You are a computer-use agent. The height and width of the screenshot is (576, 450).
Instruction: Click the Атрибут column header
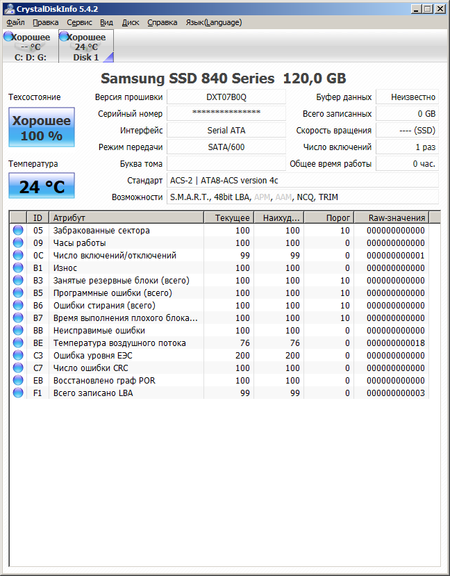point(126,217)
